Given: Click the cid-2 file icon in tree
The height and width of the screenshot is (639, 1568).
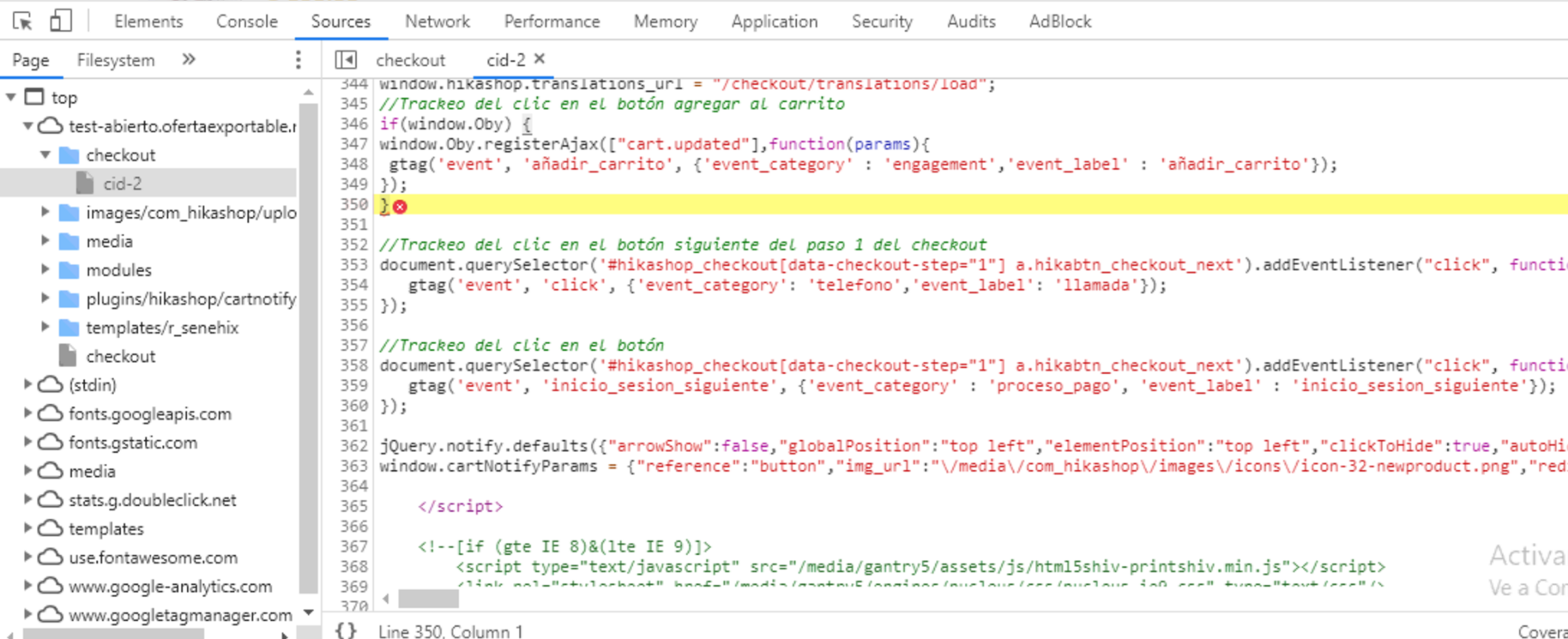Looking at the screenshot, I should coord(85,184).
